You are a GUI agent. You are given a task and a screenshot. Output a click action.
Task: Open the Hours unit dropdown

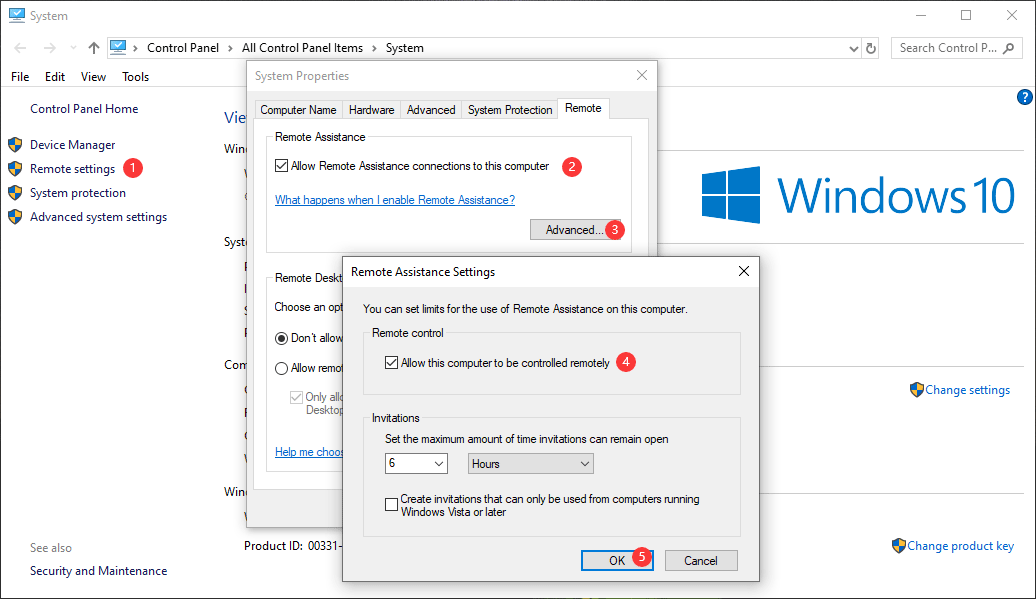pyautogui.click(x=530, y=463)
